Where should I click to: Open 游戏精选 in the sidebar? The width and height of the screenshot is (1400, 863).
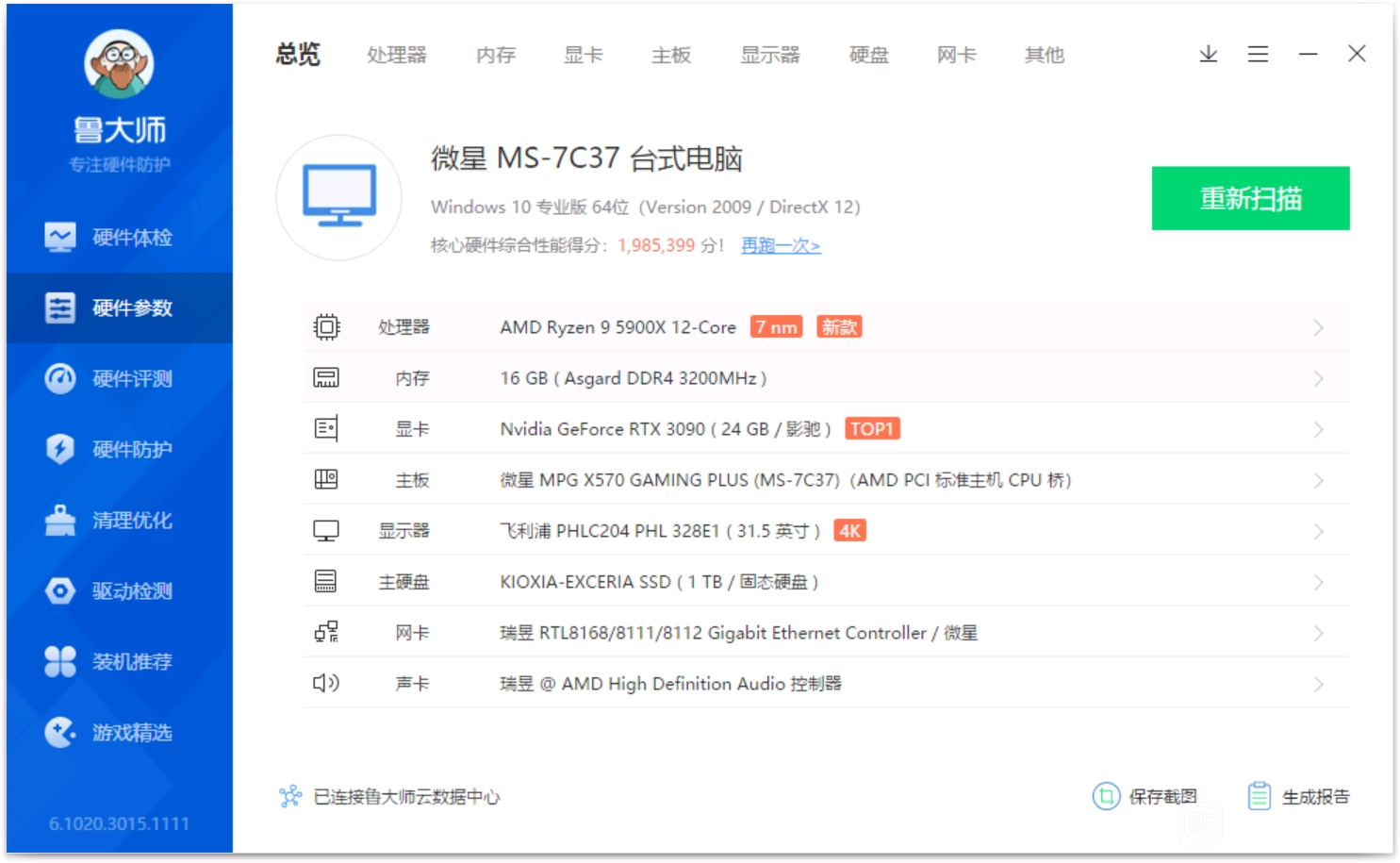(119, 733)
